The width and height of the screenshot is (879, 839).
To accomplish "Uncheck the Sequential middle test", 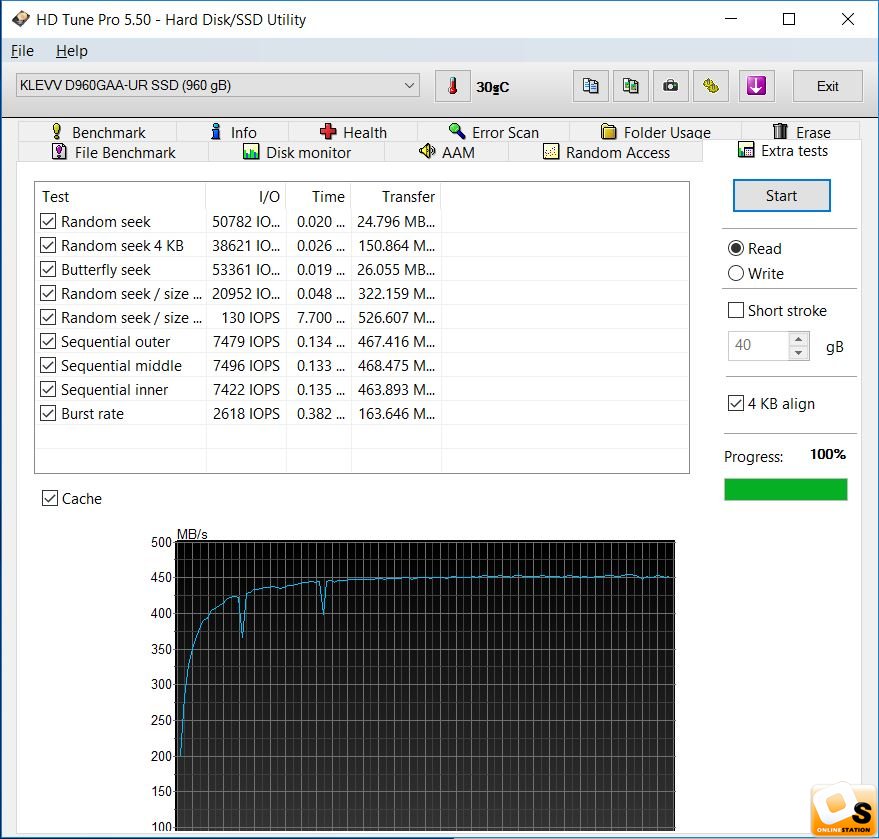I will coord(48,365).
